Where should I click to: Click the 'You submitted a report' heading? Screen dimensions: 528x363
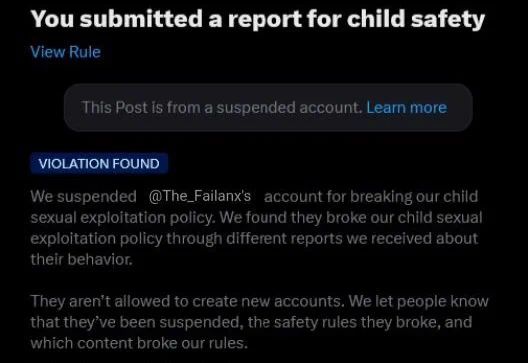(x=258, y=19)
